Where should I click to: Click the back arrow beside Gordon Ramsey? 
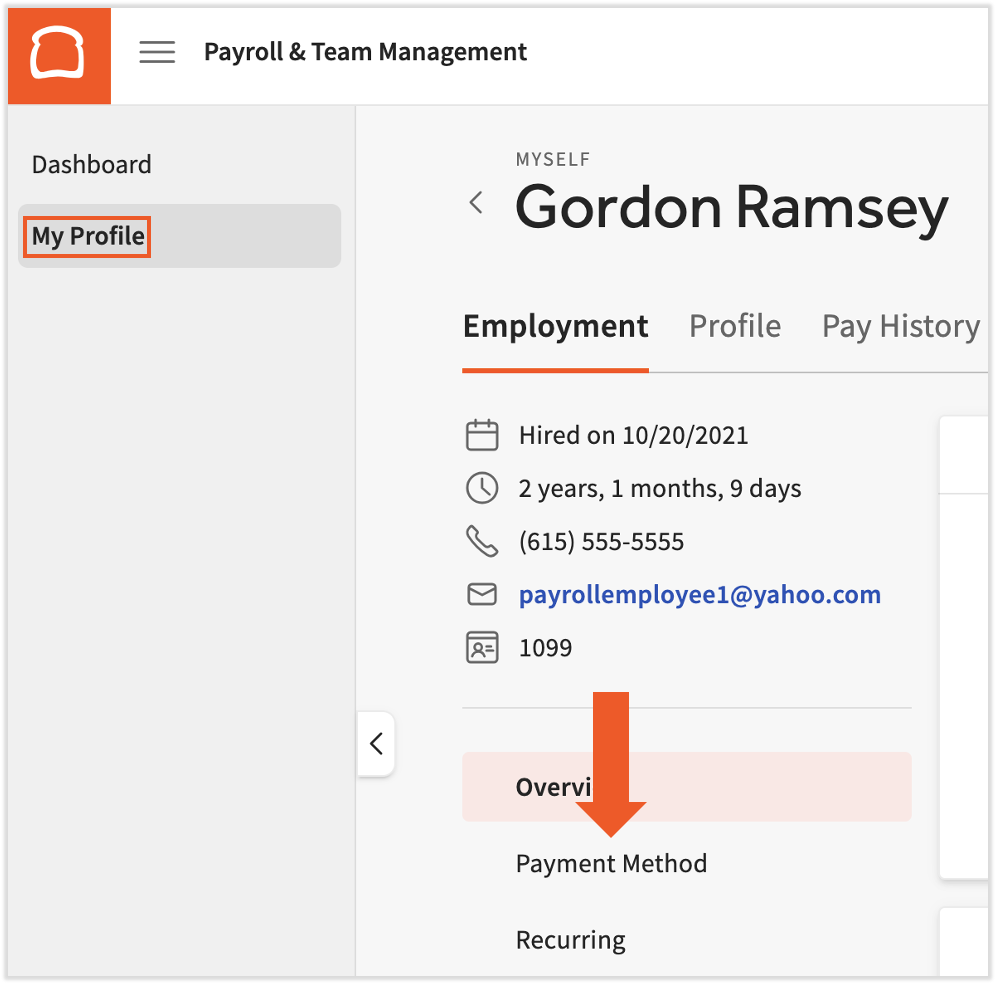476,201
